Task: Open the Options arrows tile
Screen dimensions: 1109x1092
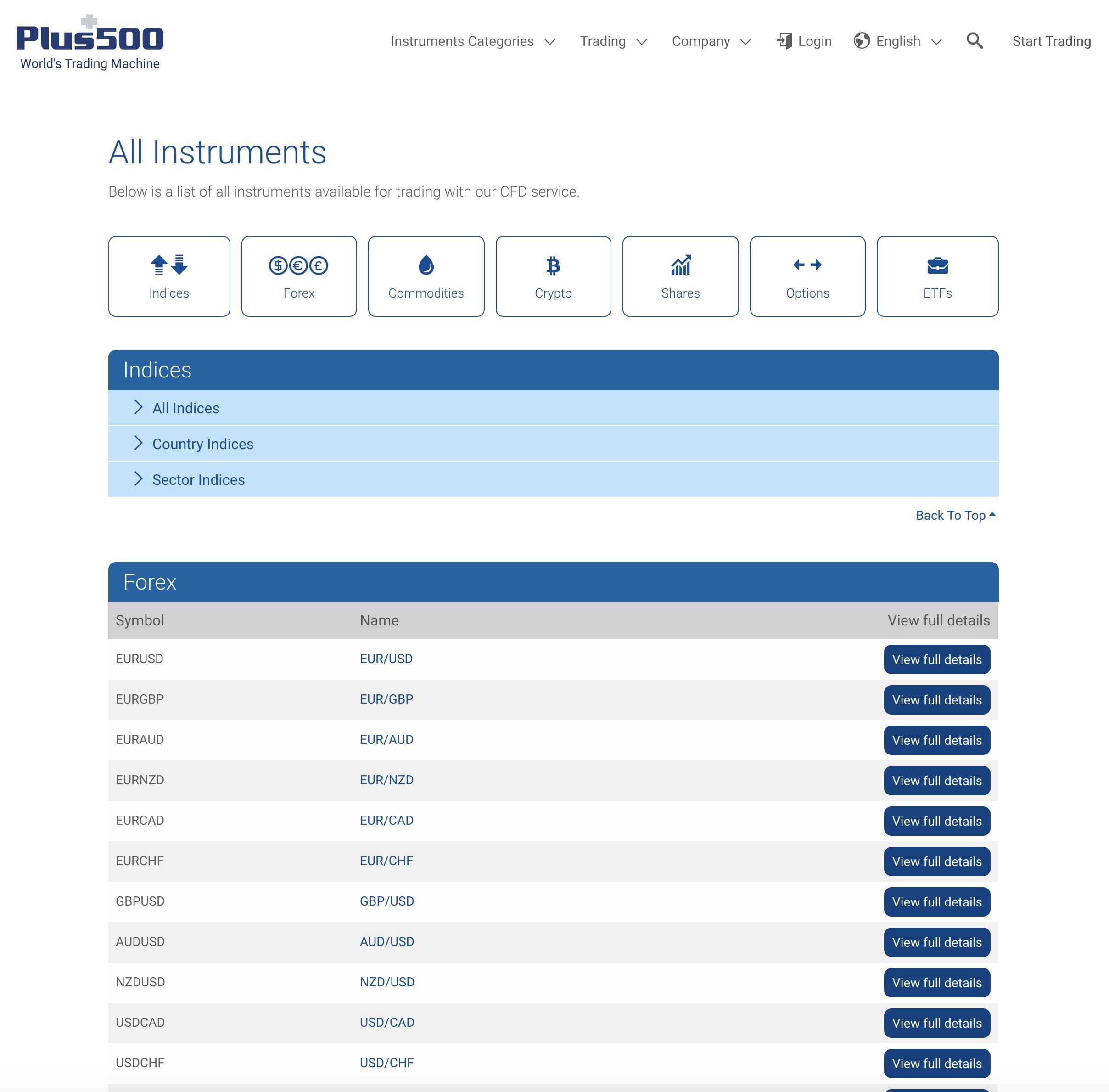Action: click(807, 276)
